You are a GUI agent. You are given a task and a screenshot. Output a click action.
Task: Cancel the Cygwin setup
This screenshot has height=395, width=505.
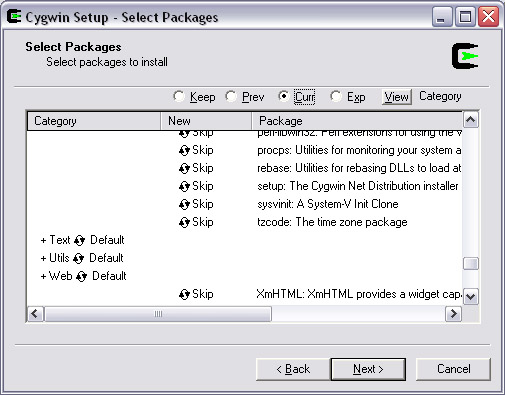(x=453, y=369)
